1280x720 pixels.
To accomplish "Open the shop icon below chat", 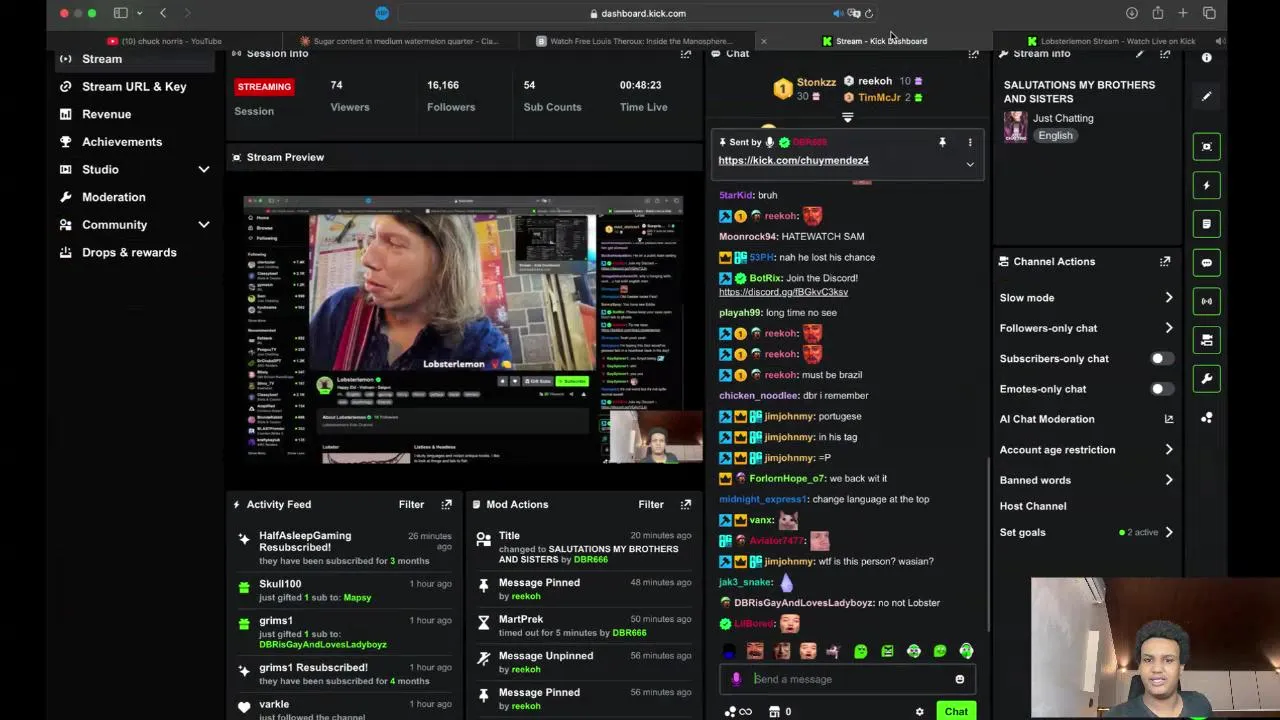I will pyautogui.click(x=774, y=712).
